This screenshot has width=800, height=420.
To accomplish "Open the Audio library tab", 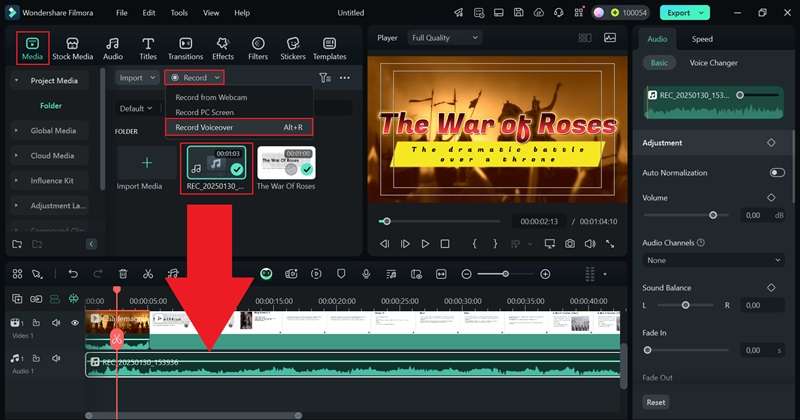I will click(x=113, y=48).
